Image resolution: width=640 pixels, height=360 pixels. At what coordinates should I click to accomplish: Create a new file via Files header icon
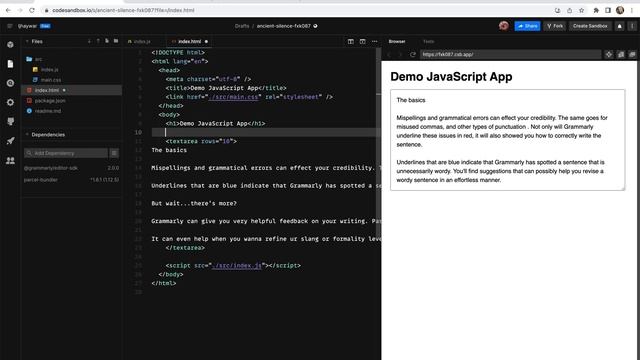click(107, 41)
